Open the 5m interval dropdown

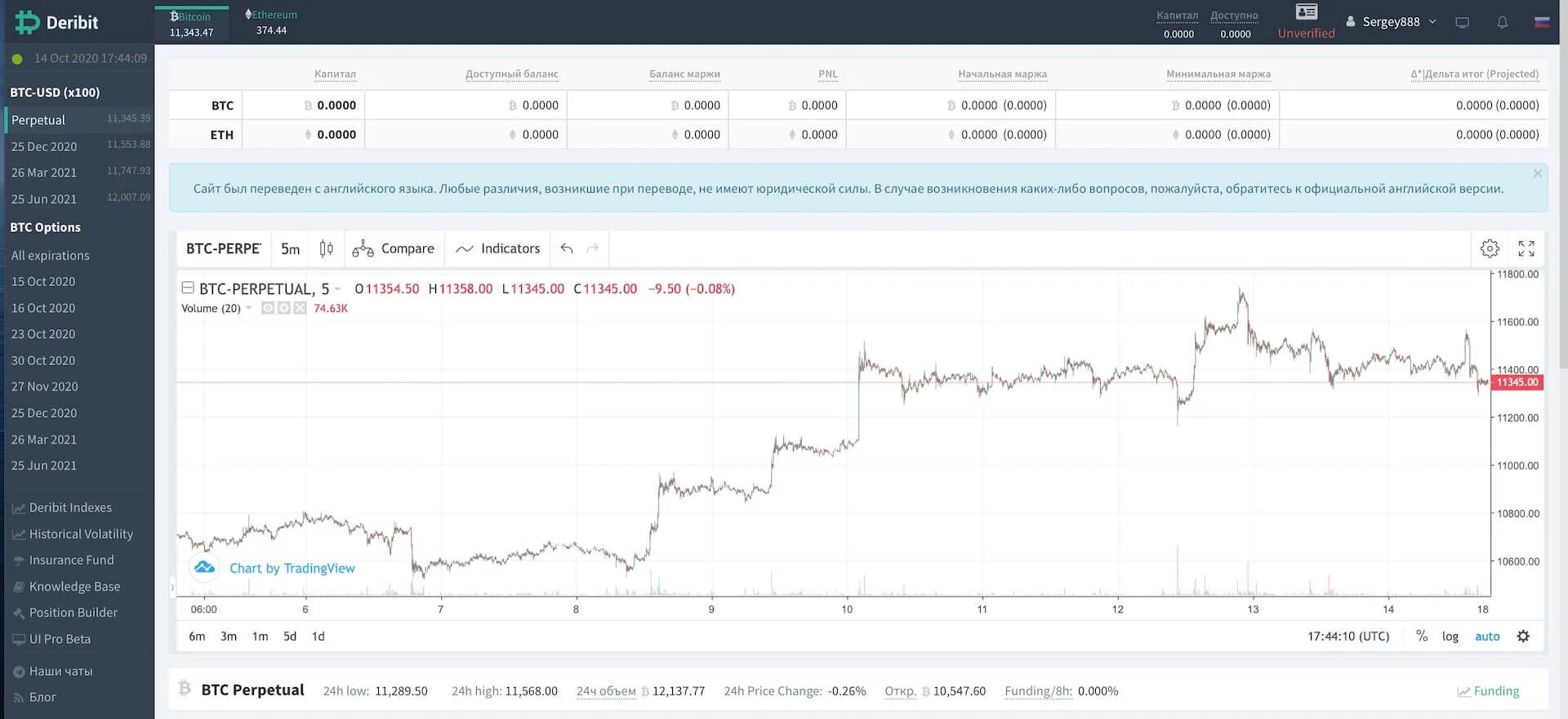290,248
